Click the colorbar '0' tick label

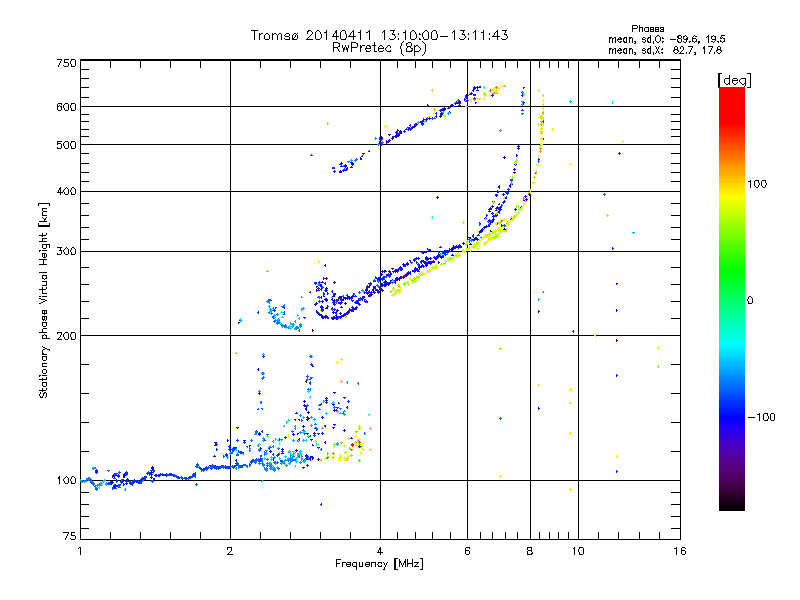coord(750,301)
